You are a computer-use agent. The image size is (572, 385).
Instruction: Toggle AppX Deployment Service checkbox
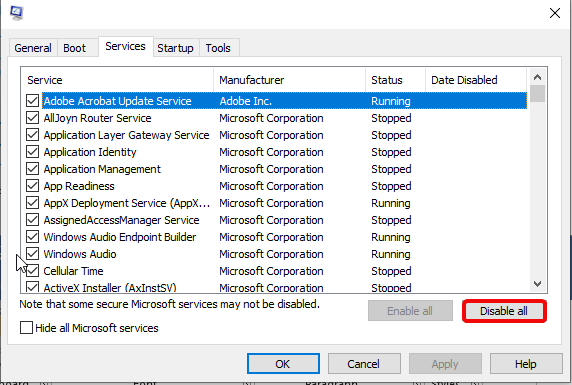(32, 203)
